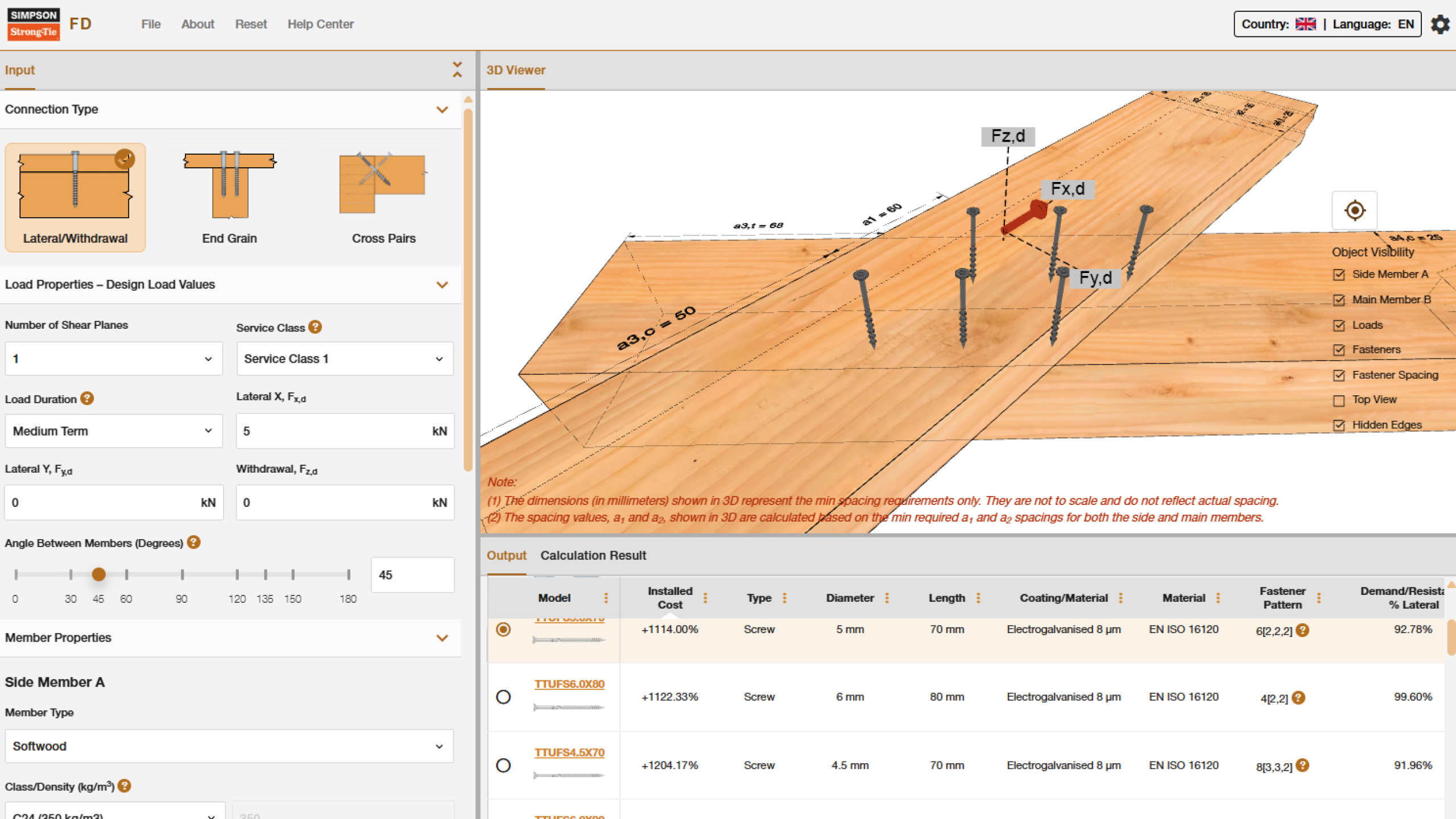Click Reset in the top menu
This screenshot has height=819, width=1456.
[250, 24]
